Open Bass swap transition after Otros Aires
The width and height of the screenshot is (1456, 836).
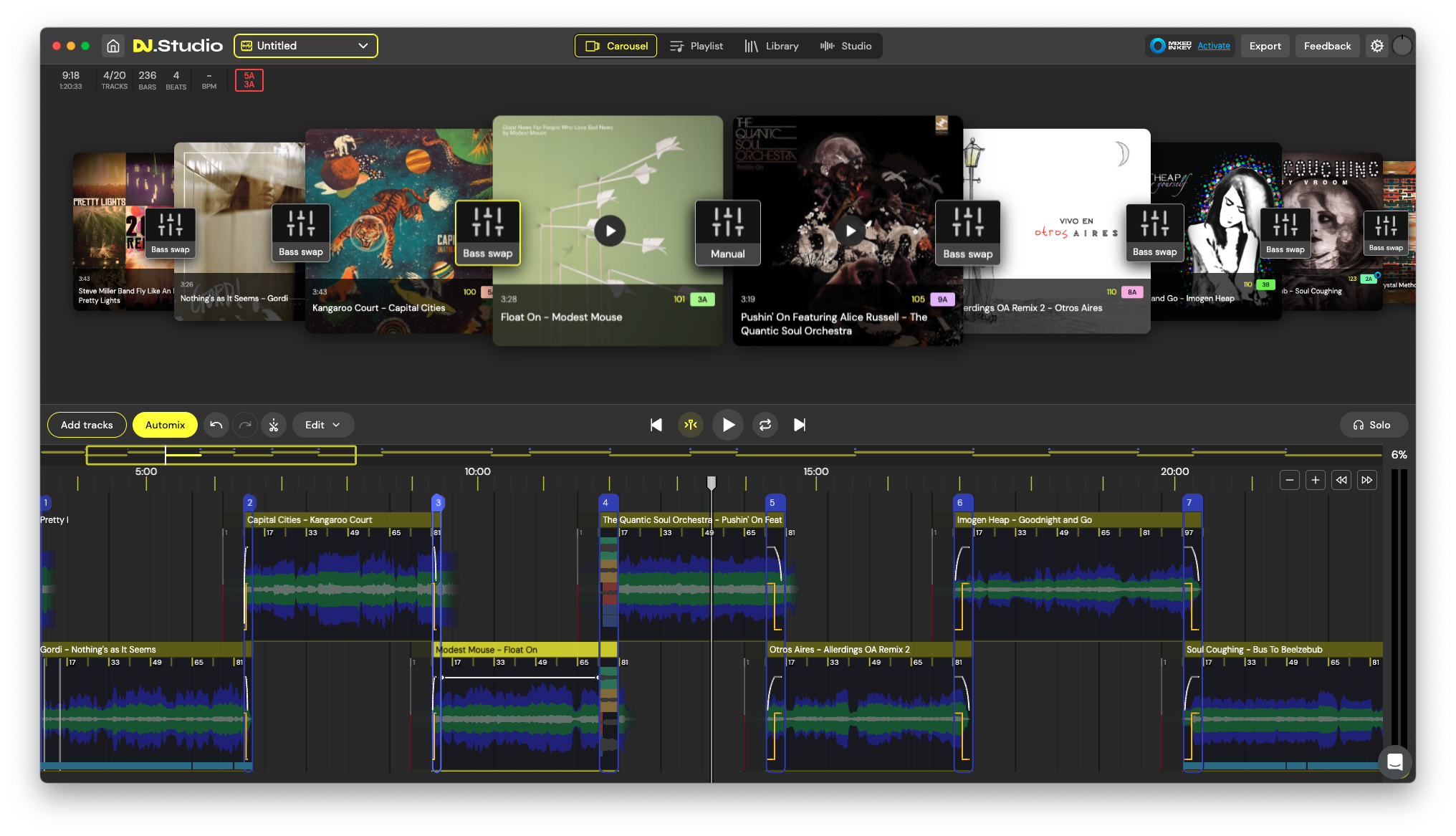[x=1155, y=232]
